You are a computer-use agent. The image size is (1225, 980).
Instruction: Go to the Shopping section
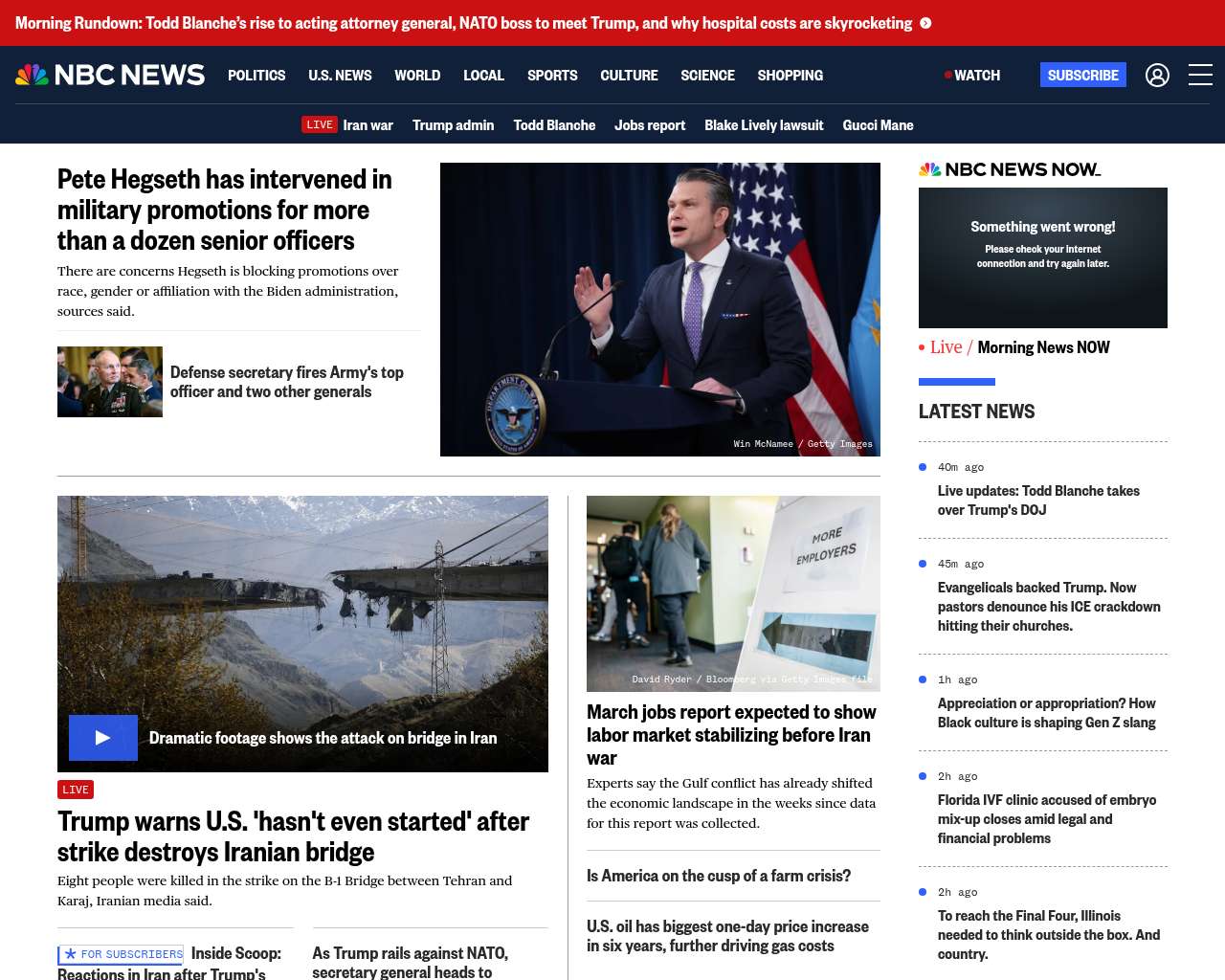click(x=790, y=75)
